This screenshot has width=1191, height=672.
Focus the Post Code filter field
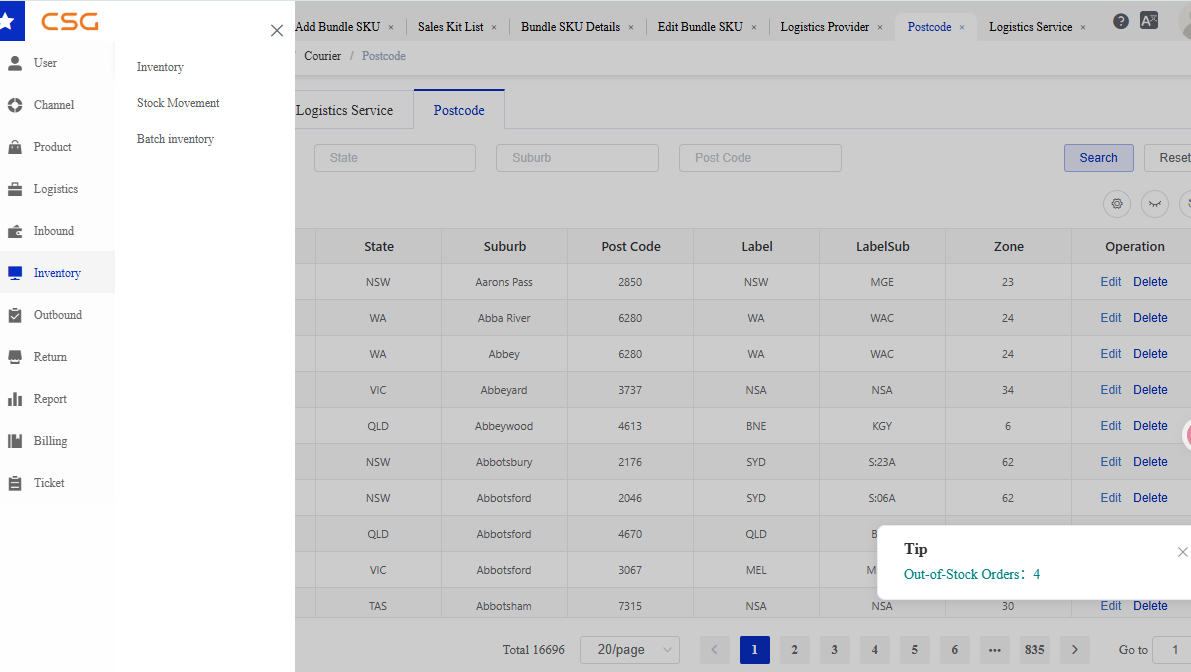pyautogui.click(x=760, y=158)
